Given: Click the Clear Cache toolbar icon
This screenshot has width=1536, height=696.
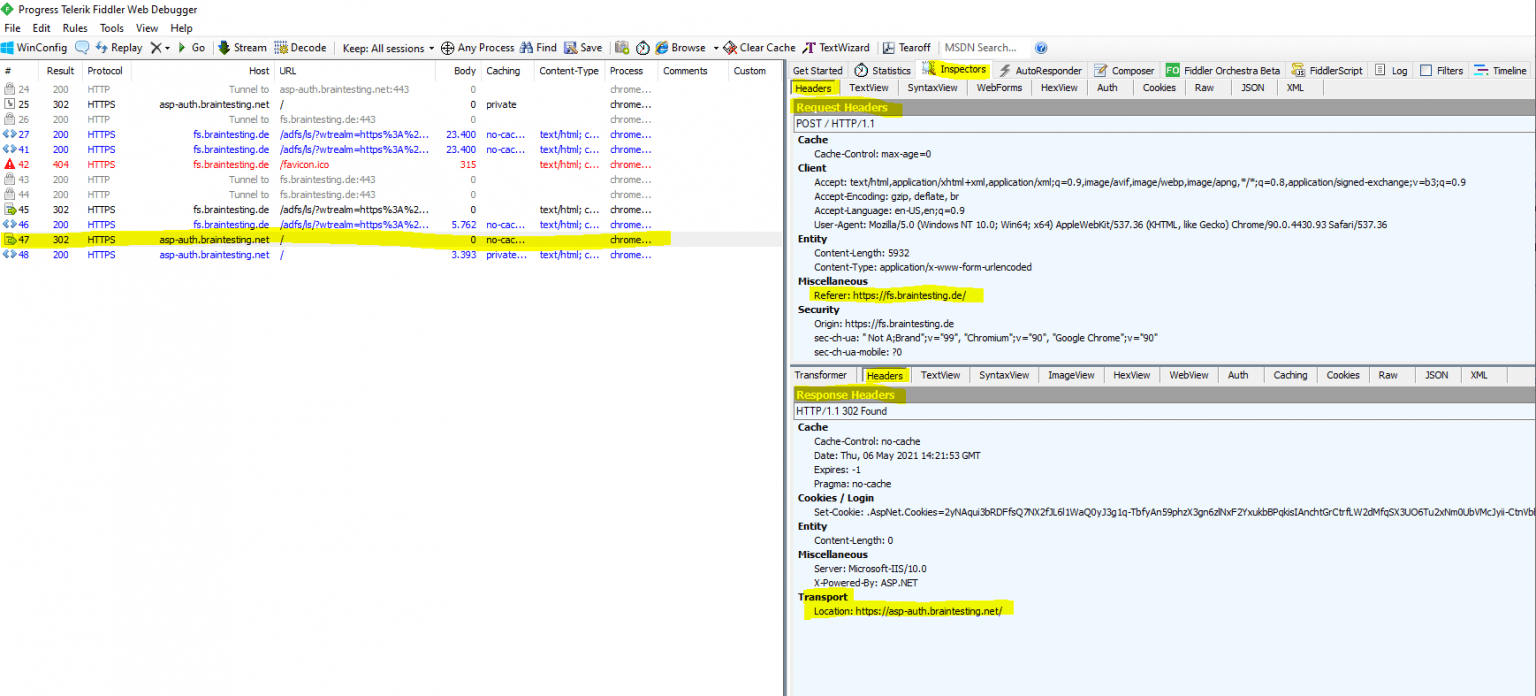Looking at the screenshot, I should [x=758, y=47].
